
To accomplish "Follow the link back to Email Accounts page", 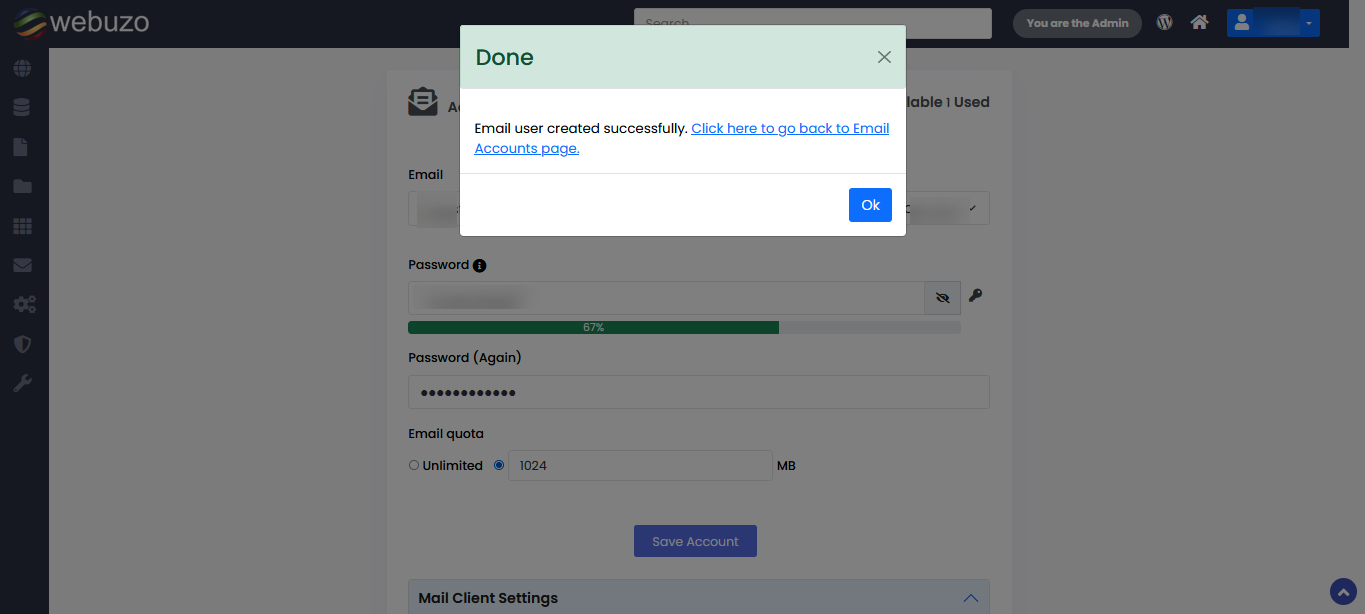I will click(x=789, y=129).
